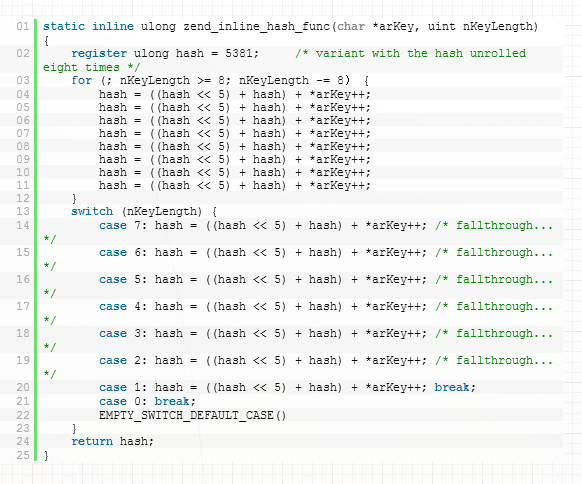The height and width of the screenshot is (484, 582).
Task: Click line number 12 in the gutter
Action: tap(23, 198)
